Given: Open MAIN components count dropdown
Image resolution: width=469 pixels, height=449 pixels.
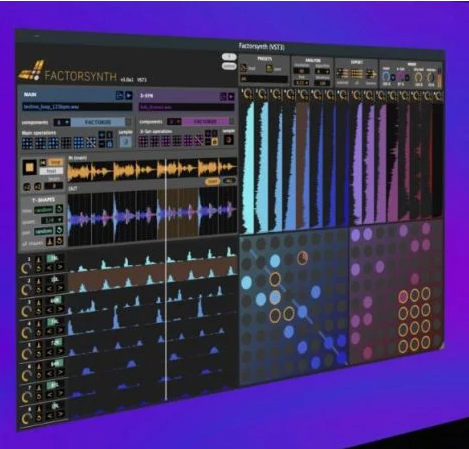Looking at the screenshot, I should (62, 123).
